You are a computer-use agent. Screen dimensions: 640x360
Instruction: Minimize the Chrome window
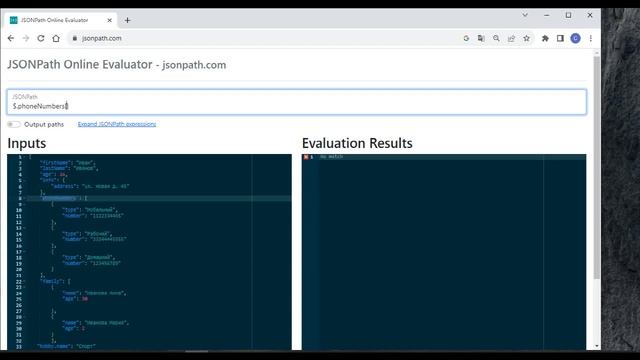pyautogui.click(x=547, y=15)
